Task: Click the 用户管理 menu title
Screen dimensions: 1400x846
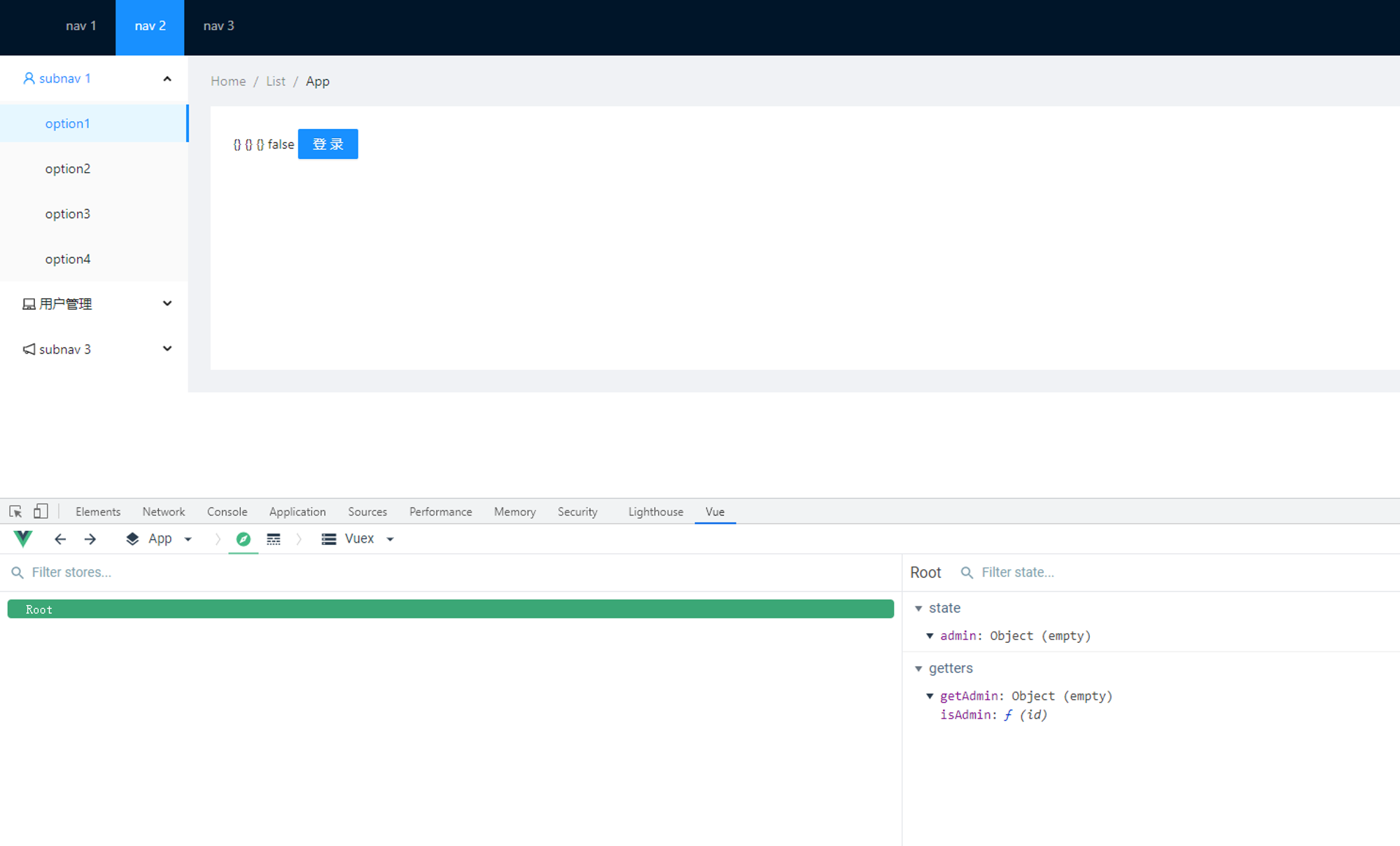Action: (66, 304)
